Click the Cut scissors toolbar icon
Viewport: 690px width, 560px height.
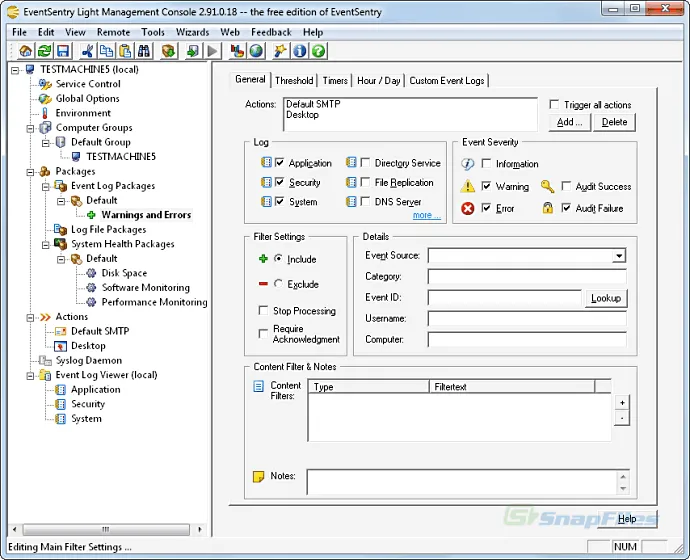[87, 51]
